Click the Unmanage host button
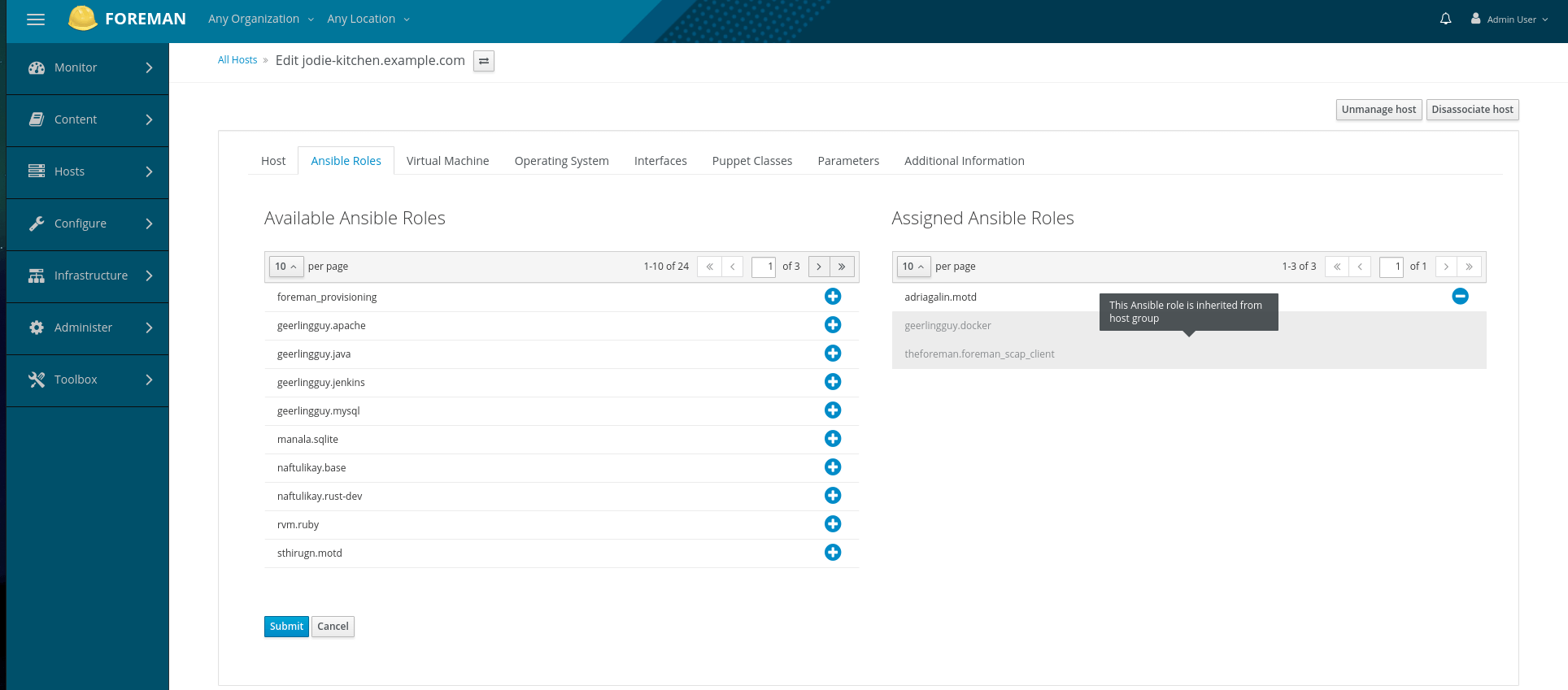This screenshot has height=690, width=1568. 1379,110
